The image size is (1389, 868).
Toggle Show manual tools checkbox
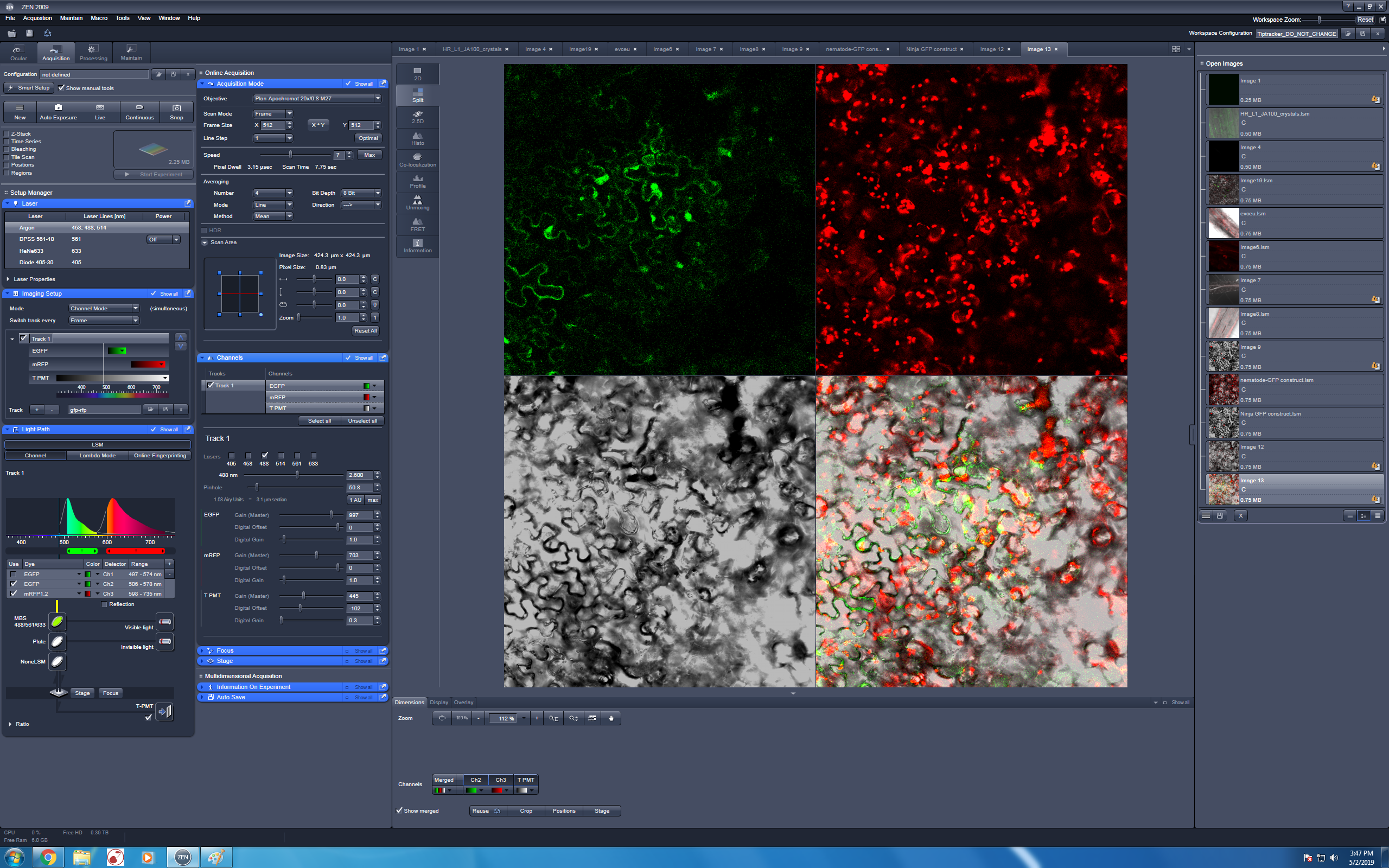61,88
